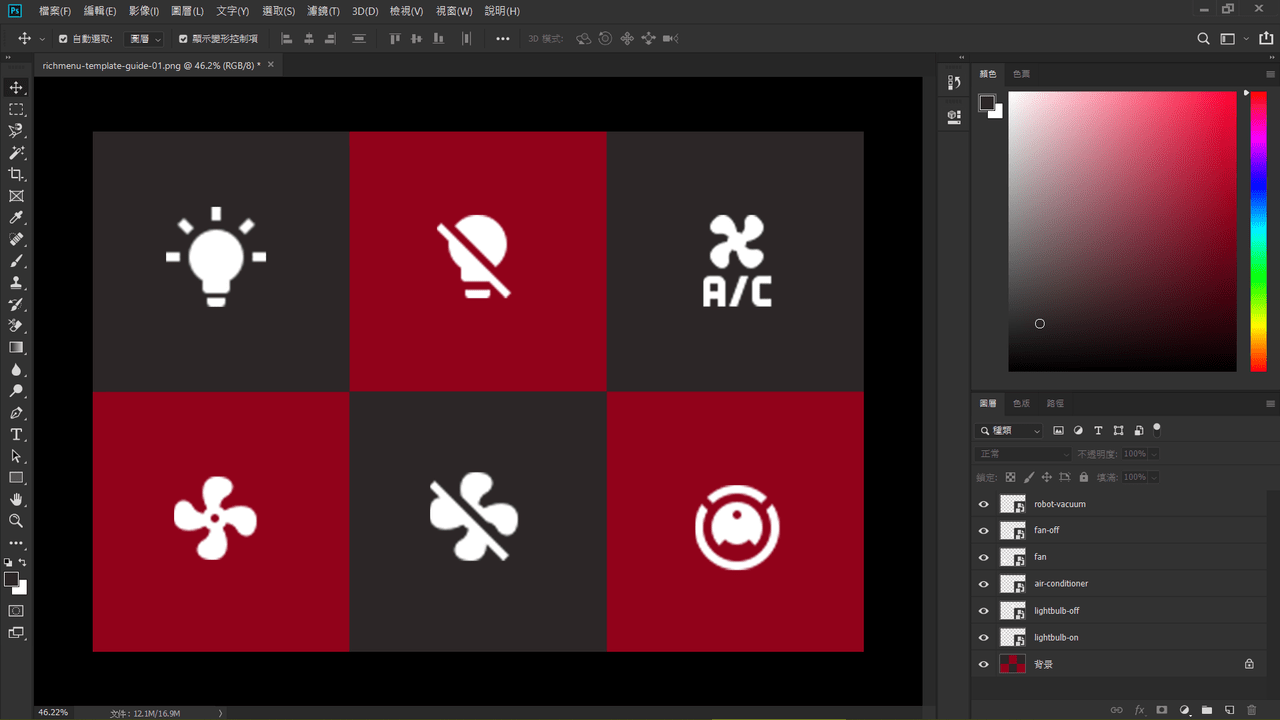The image size is (1280, 720).
Task: Click the Share icon at top right
Action: [1266, 39]
